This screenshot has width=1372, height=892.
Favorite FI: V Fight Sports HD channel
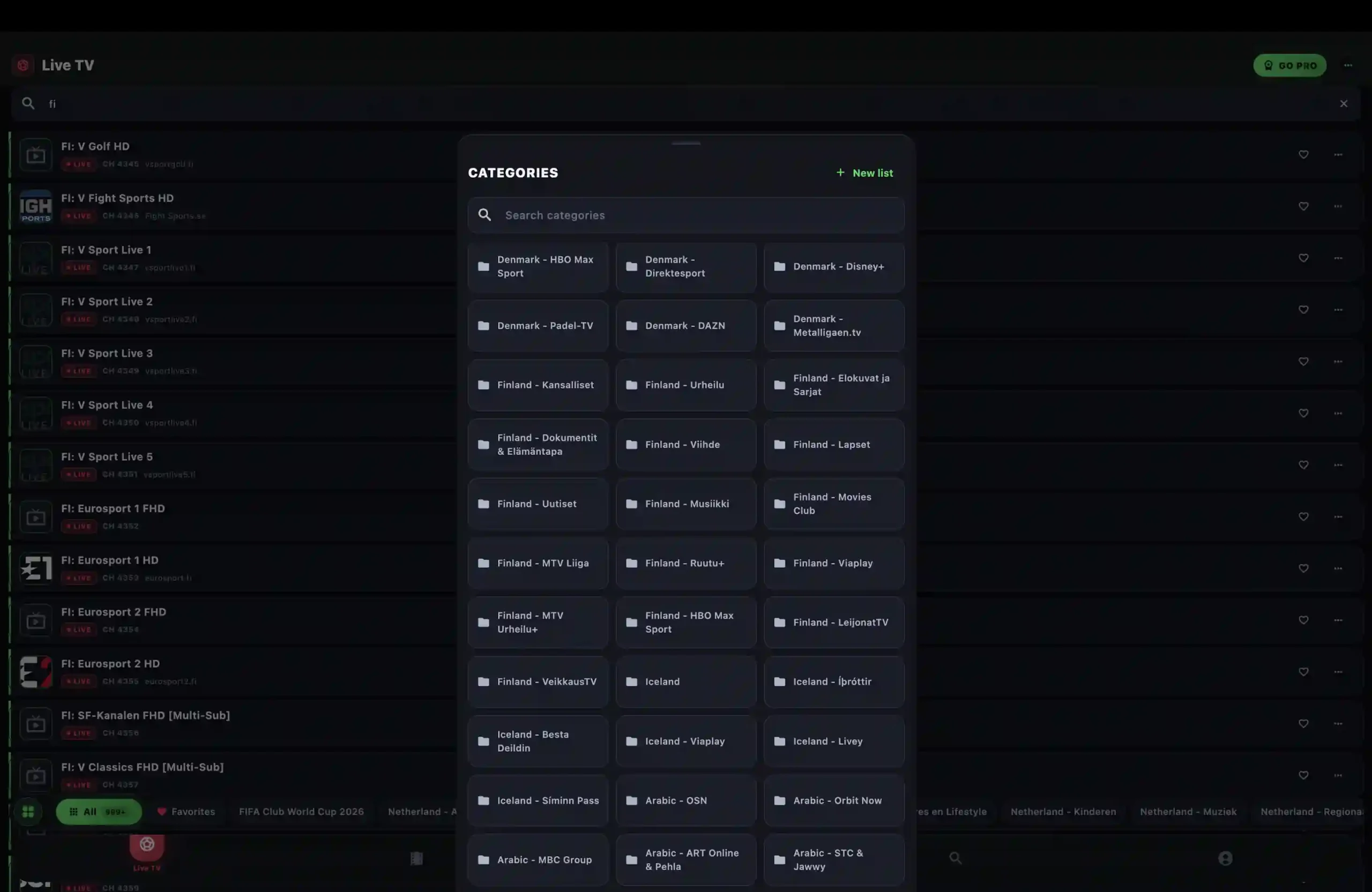click(x=1303, y=206)
